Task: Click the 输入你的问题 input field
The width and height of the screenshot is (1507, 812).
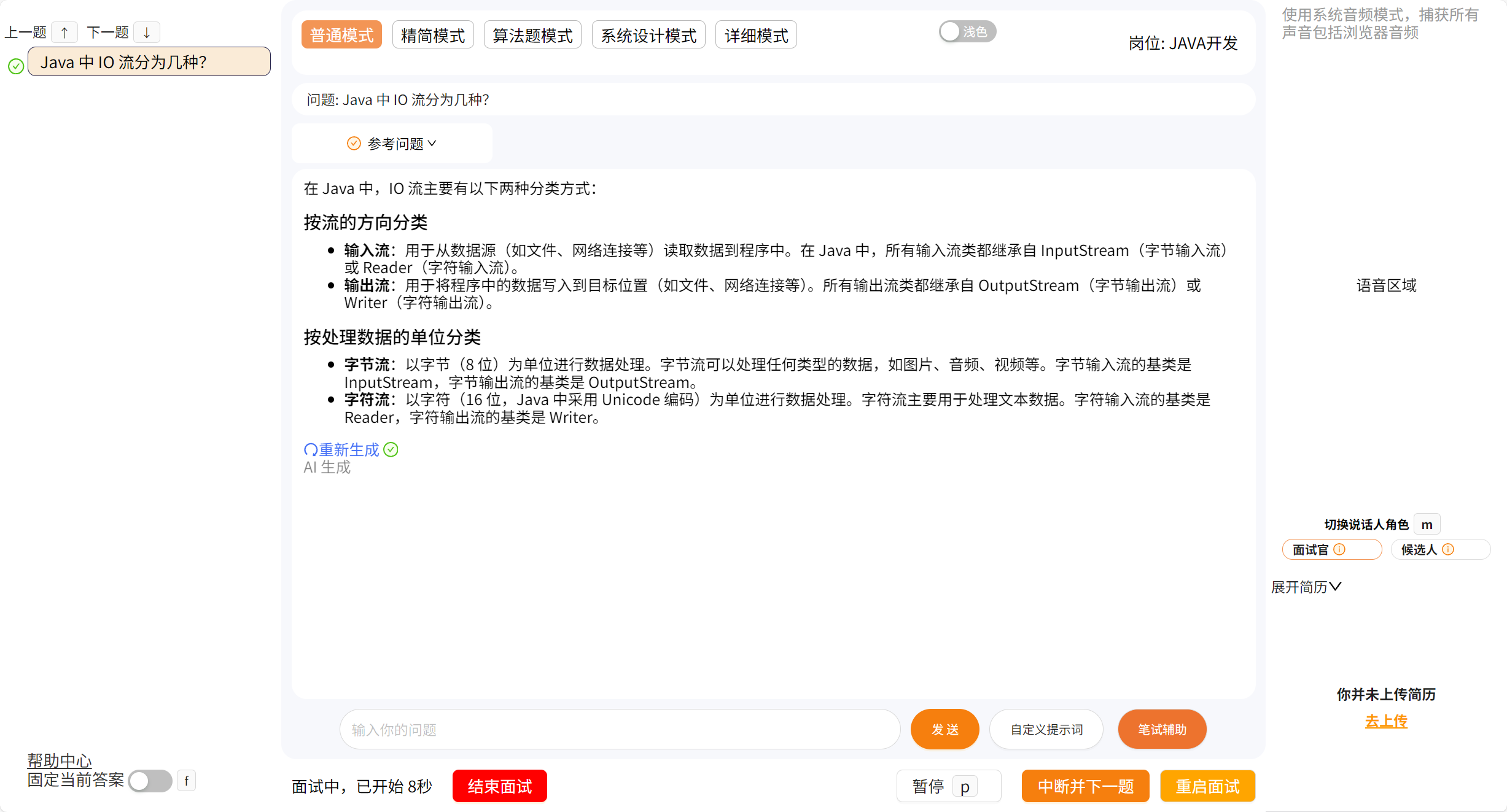Action: tap(619, 729)
